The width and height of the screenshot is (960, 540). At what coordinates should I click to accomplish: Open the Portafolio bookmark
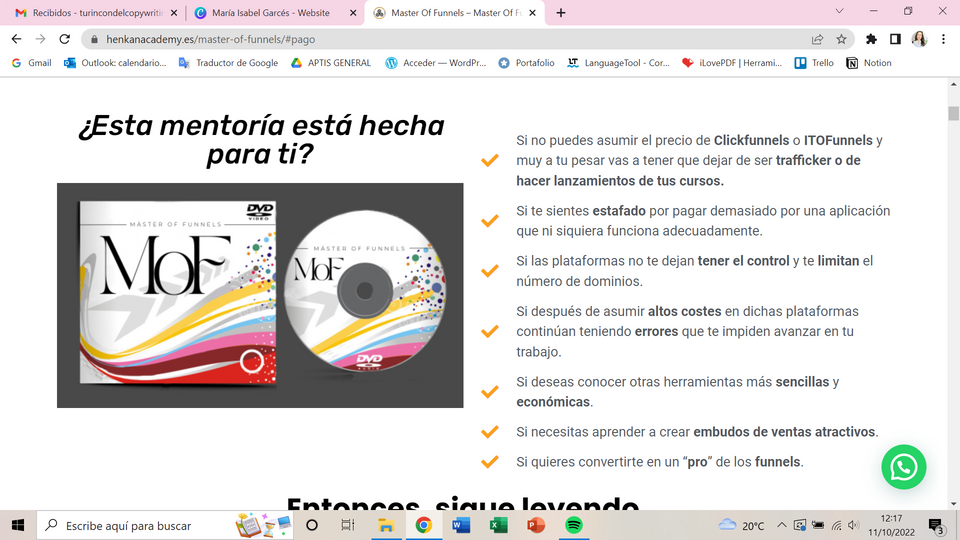click(x=526, y=63)
